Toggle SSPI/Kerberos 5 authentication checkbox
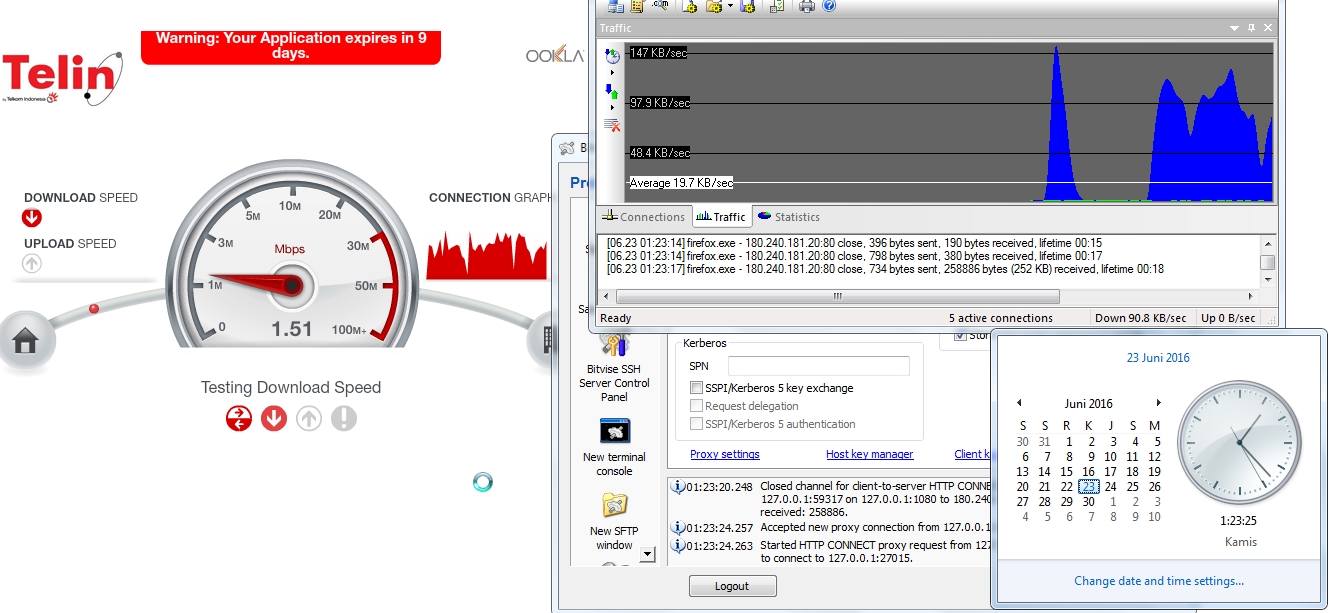This screenshot has width=1335, height=613. [696, 424]
